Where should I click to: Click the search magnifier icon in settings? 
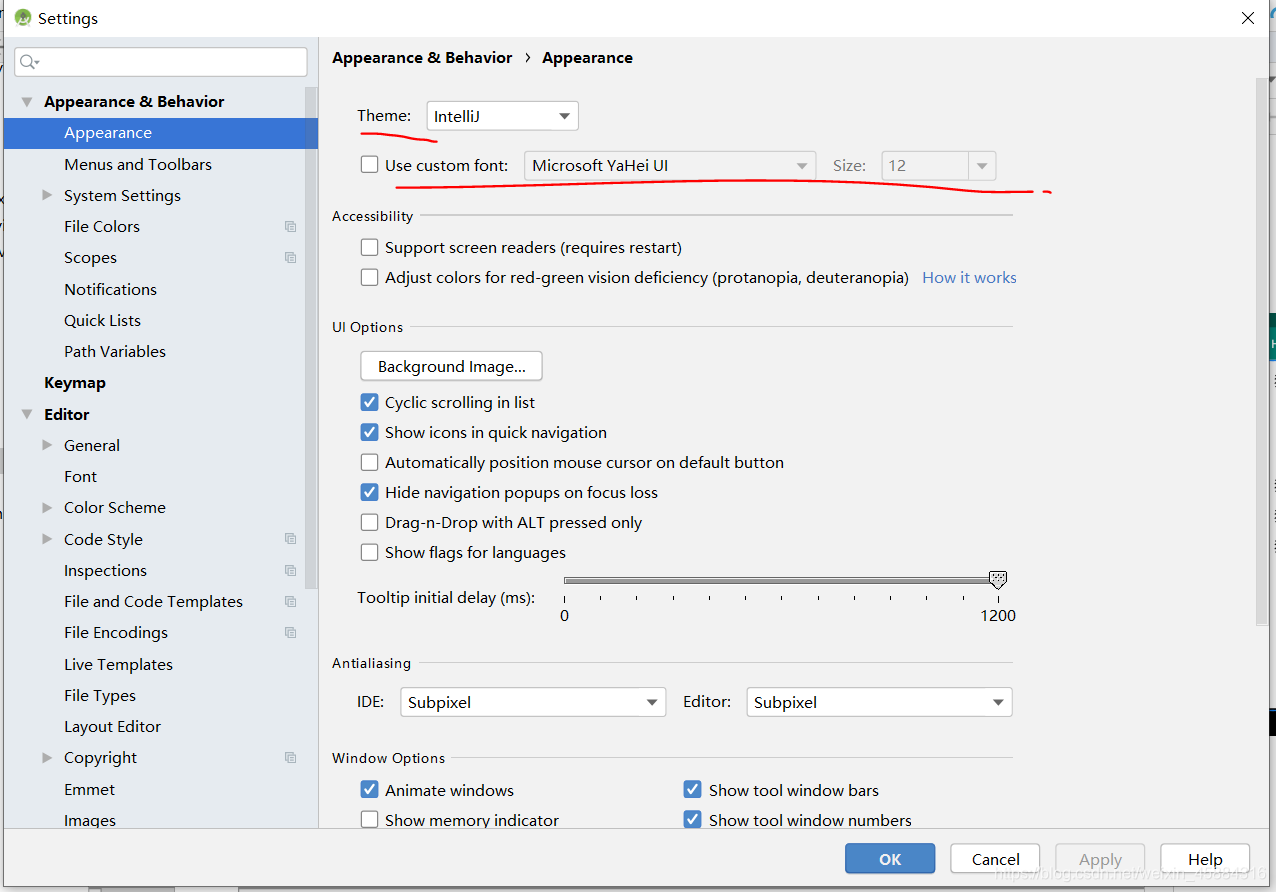[28, 62]
